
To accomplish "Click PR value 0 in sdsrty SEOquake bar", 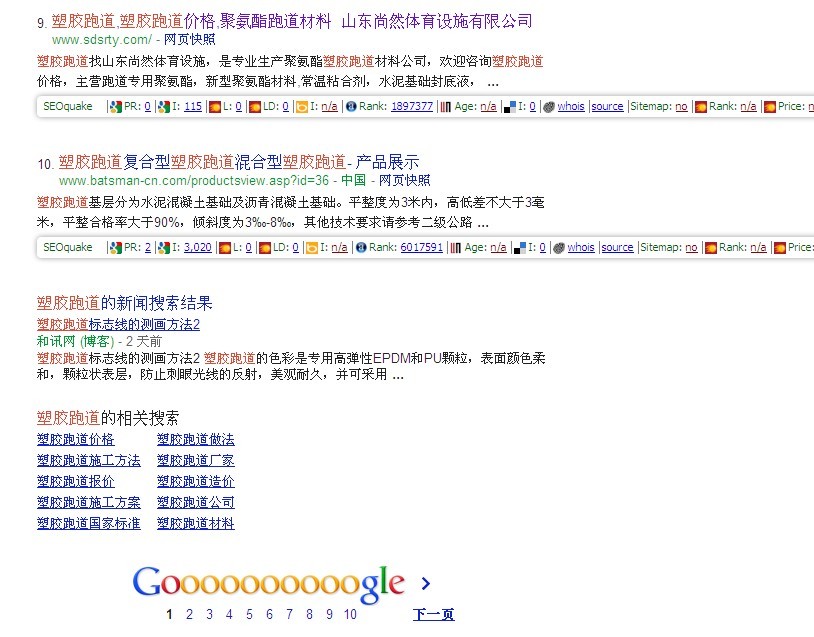I will 147,106.
